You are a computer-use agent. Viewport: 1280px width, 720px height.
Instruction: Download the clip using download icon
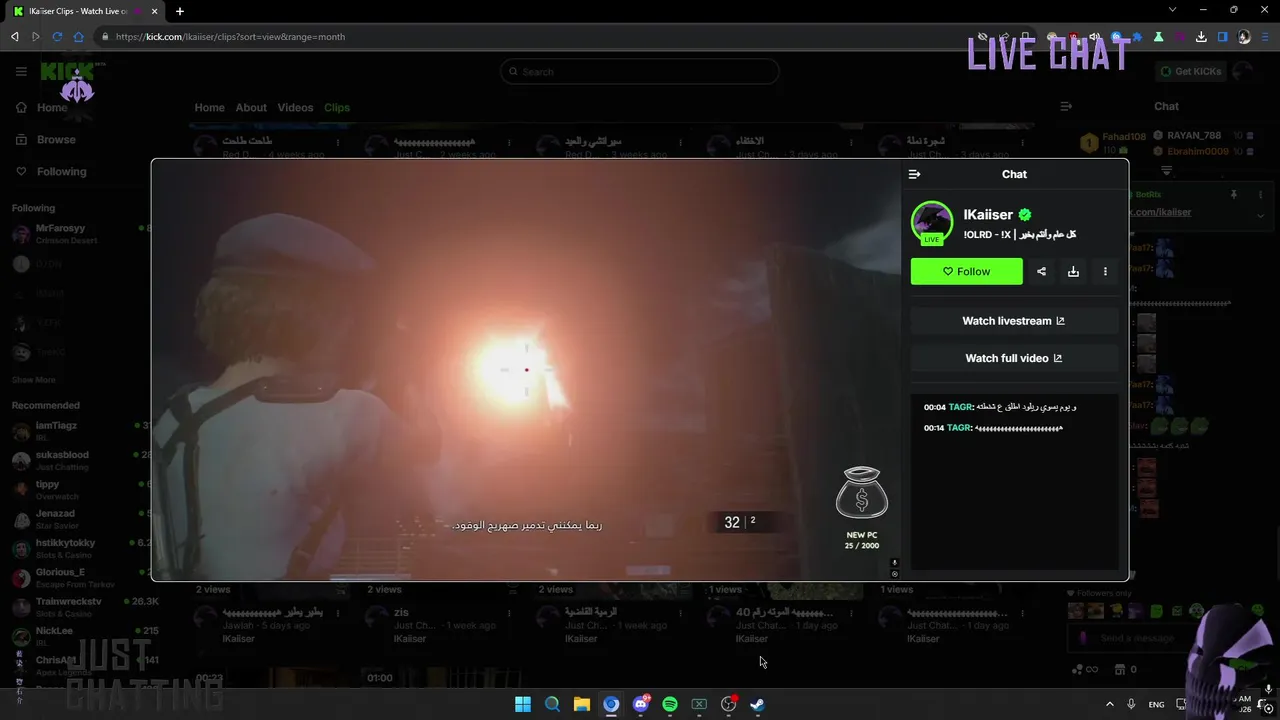pos(1073,271)
